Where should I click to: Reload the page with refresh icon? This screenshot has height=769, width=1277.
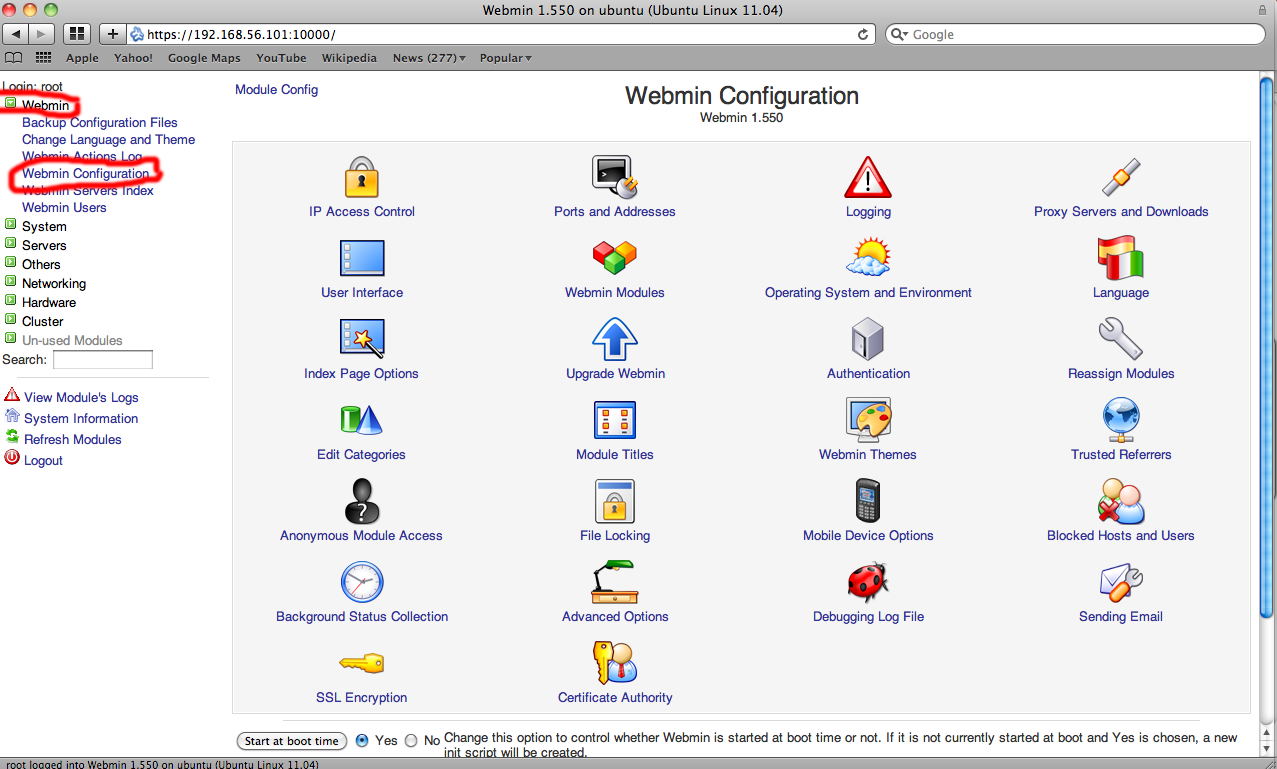click(x=863, y=34)
